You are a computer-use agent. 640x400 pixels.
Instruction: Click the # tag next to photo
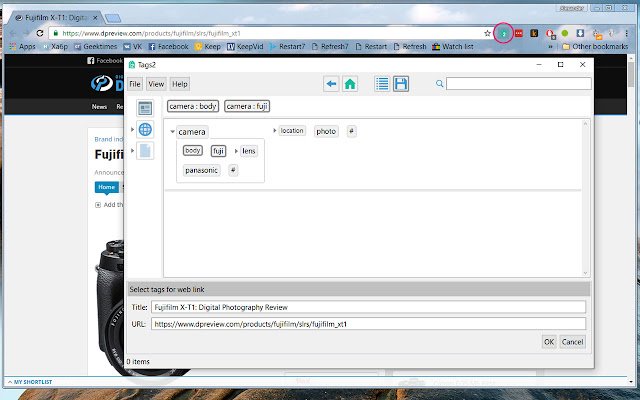(351, 131)
